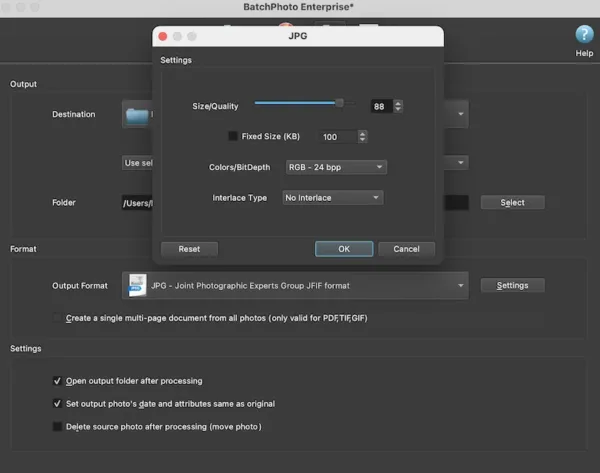Toggle Open output folder after processing
The width and height of the screenshot is (600, 473).
pos(57,381)
